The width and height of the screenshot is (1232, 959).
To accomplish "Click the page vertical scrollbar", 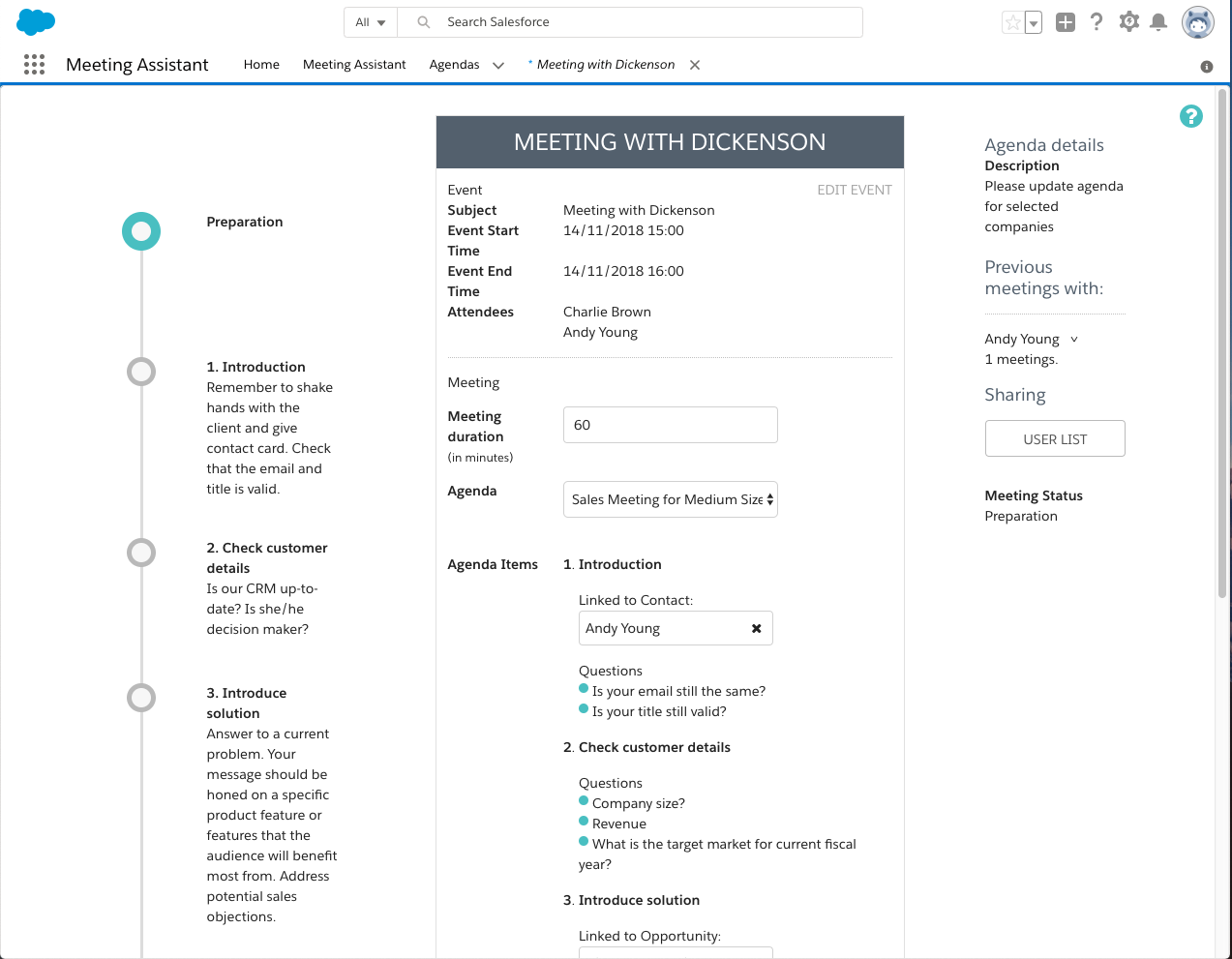I will [1222, 344].
